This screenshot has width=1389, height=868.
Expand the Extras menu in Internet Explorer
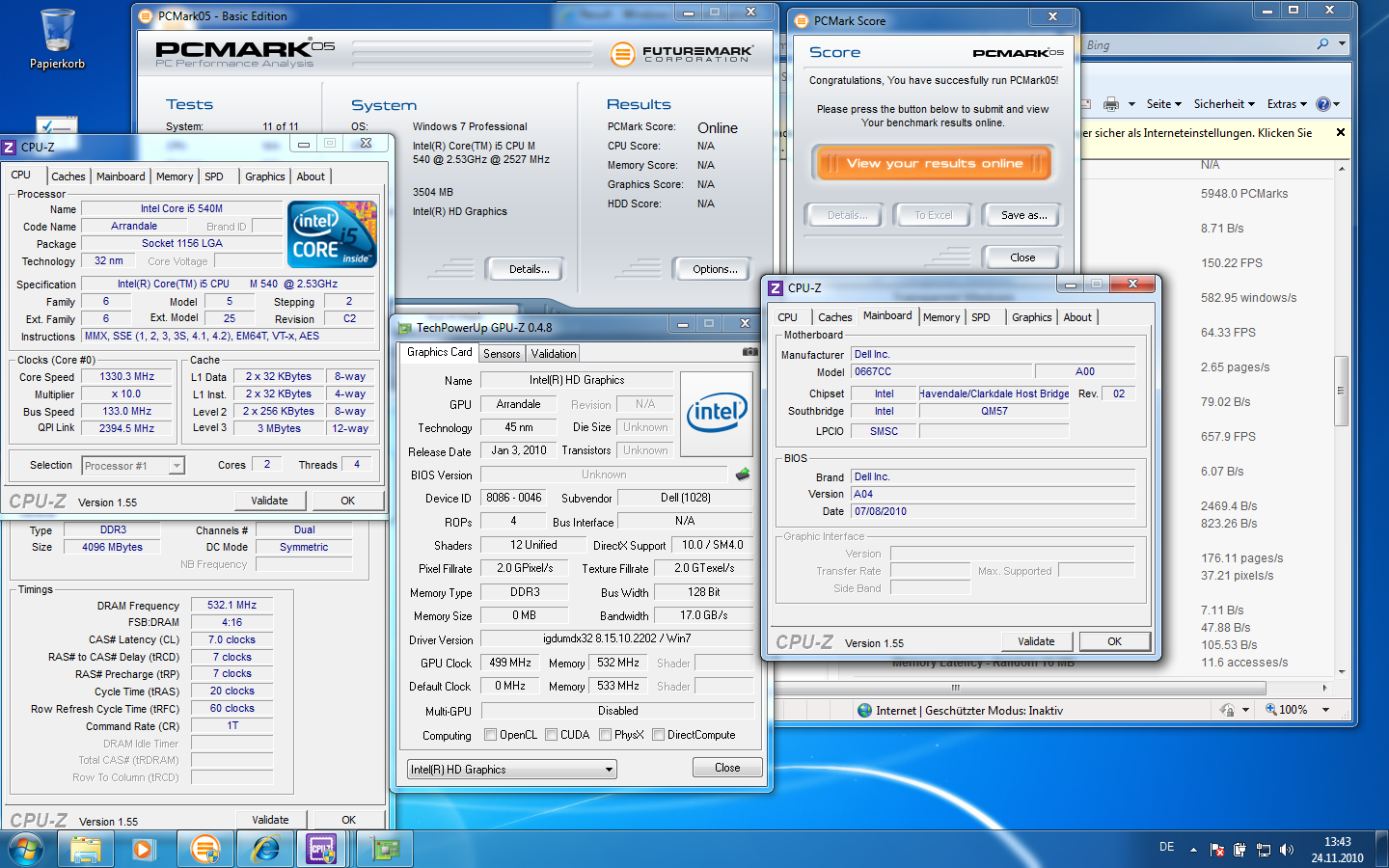tap(1287, 104)
